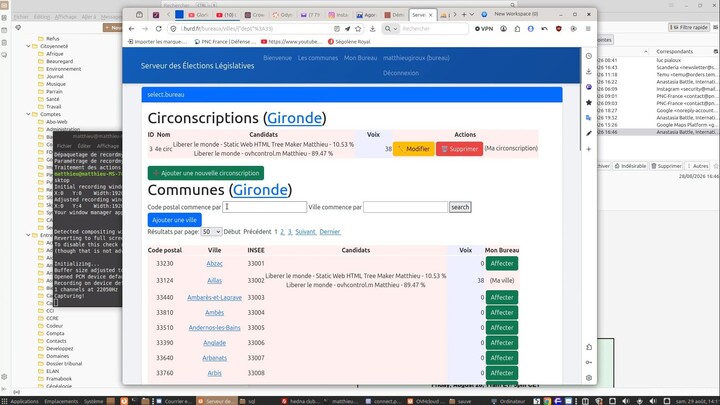Open a new browser tab with plus icon
The width and height of the screenshot is (720, 405).
464,15
